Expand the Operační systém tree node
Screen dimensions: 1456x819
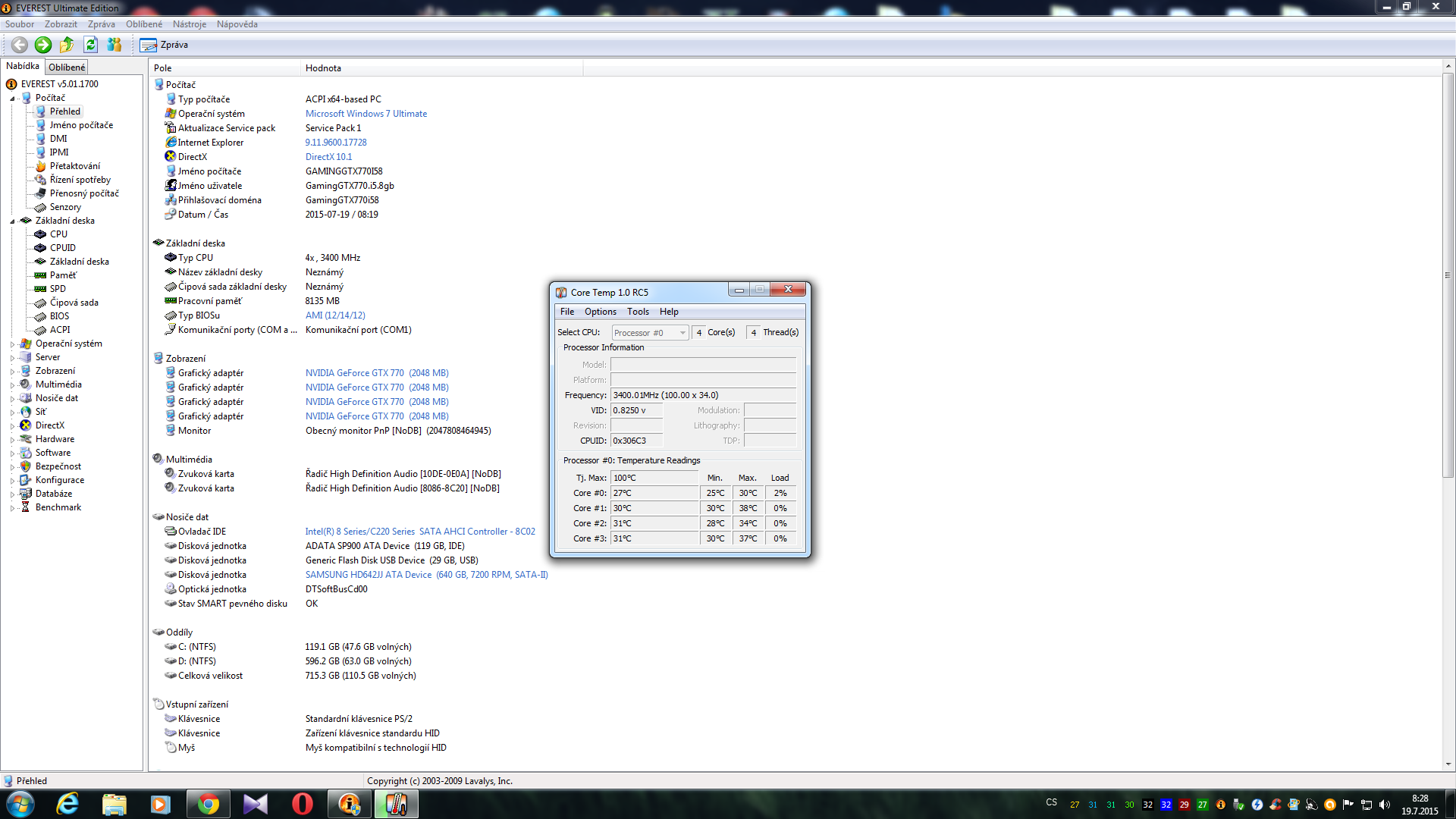(12, 344)
